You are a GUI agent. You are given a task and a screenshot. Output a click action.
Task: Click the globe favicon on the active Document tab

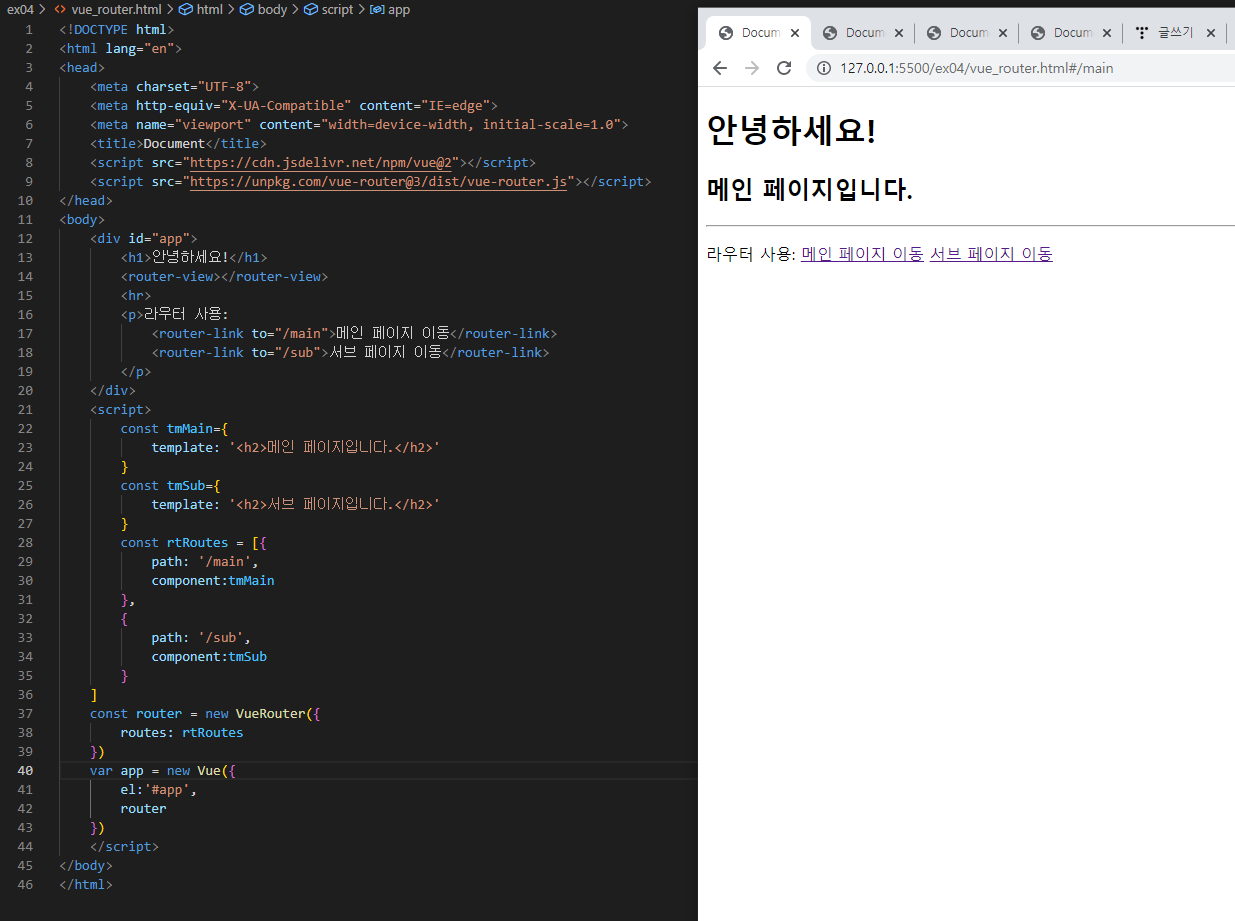726,33
